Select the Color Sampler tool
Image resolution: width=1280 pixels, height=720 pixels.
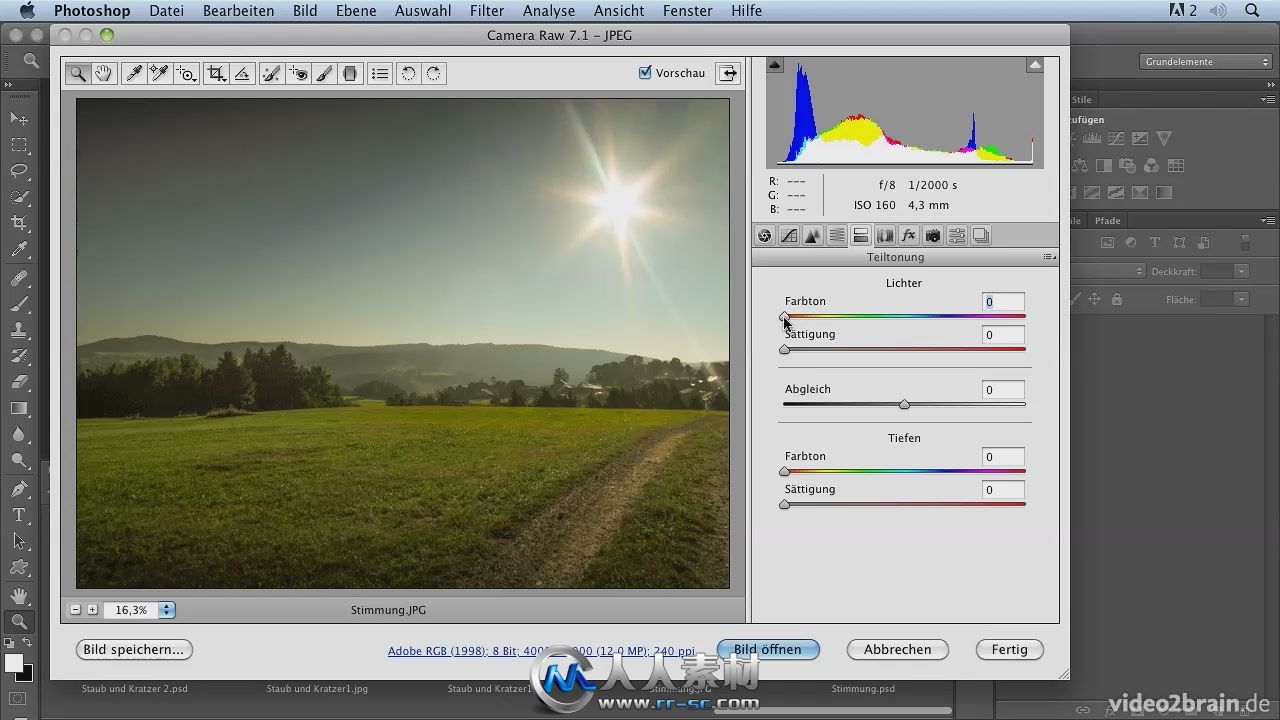(x=159, y=73)
